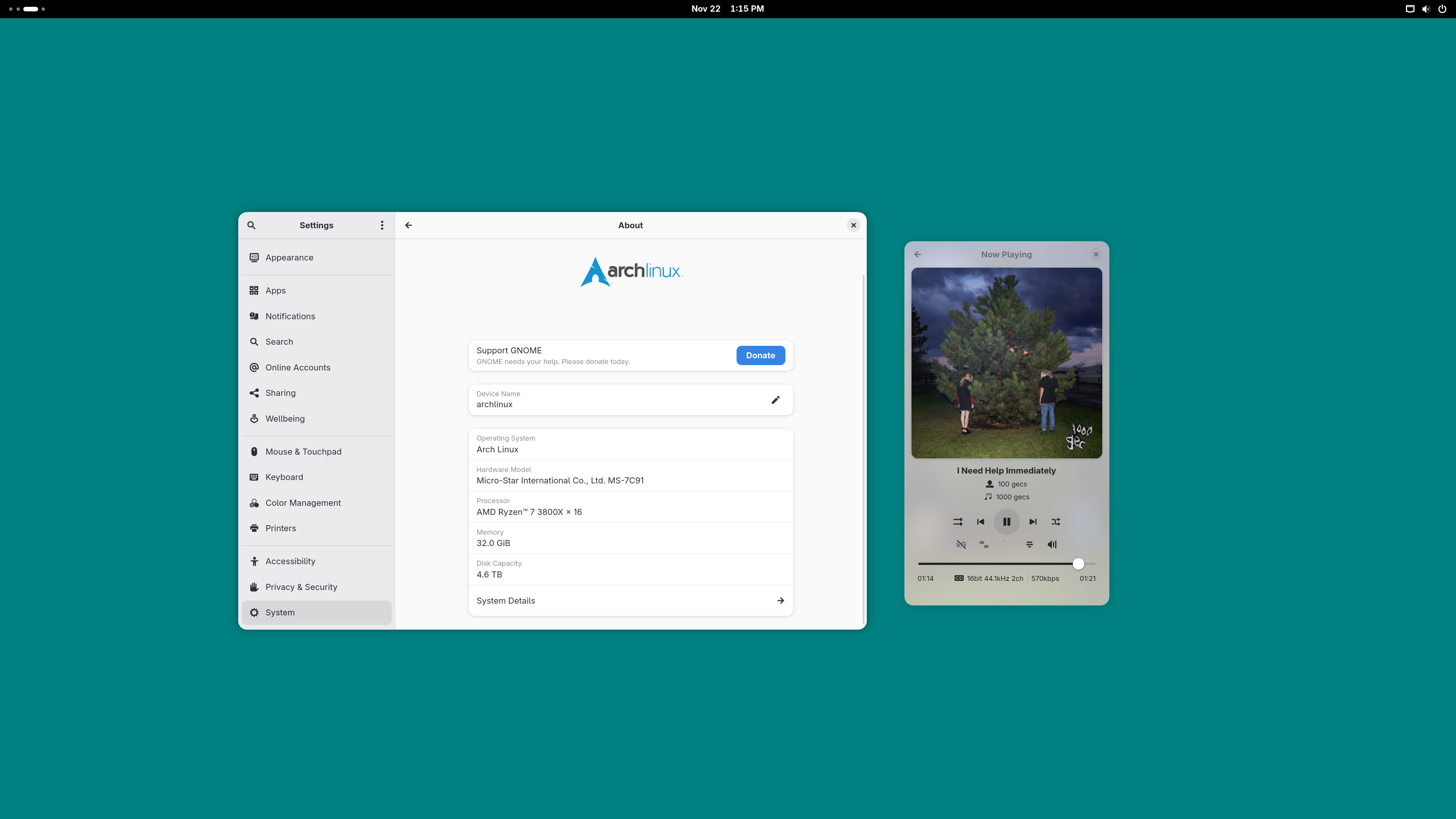Skip to the next track
Screen dimensions: 1456x819
pos(1032,522)
